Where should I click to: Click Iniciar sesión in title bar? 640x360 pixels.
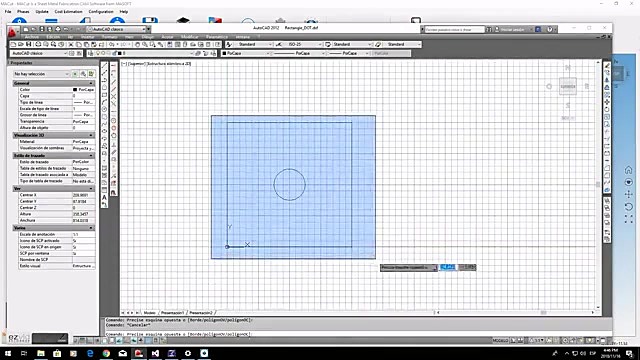pyautogui.click(x=512, y=29)
